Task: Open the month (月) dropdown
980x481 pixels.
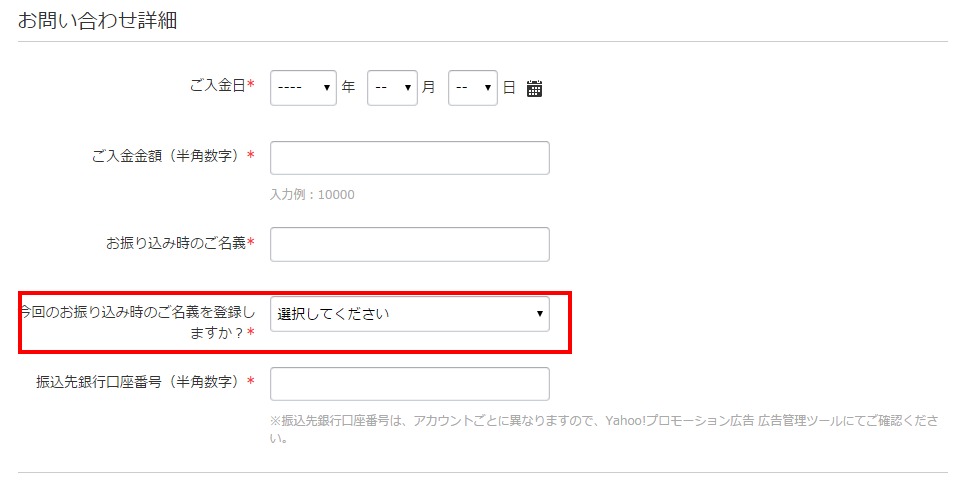Action: tap(392, 88)
